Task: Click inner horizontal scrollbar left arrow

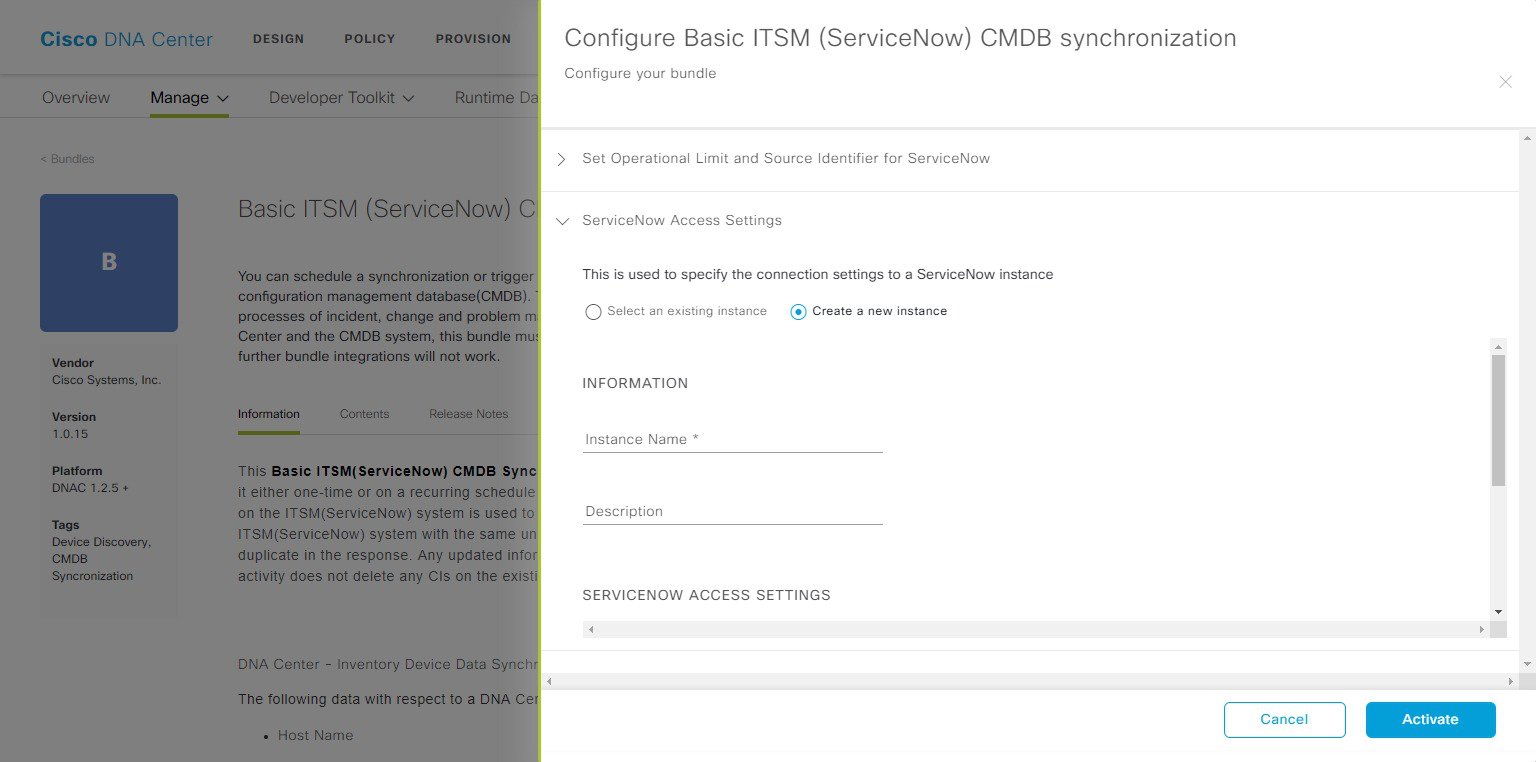Action: (591, 630)
